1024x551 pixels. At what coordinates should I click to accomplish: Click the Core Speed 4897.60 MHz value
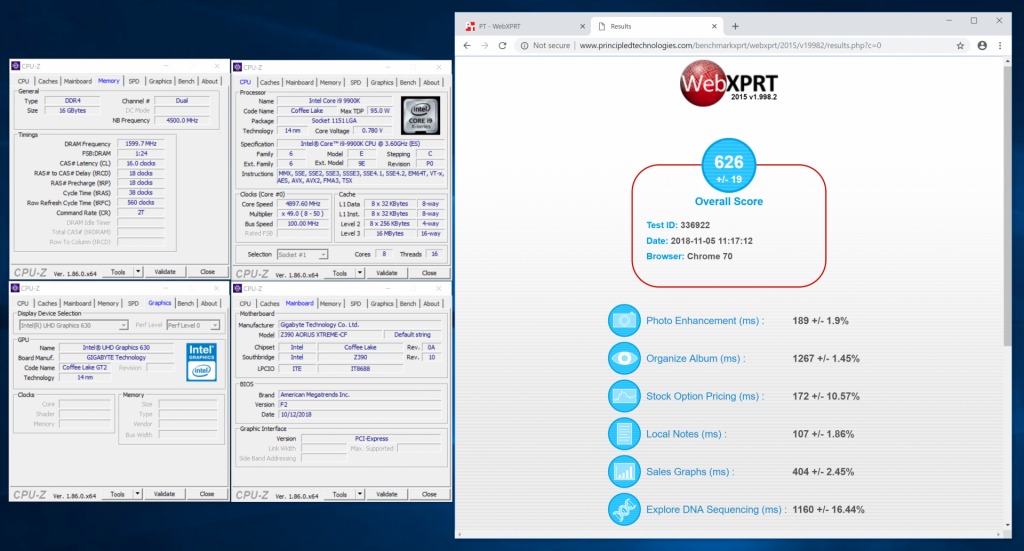302,204
